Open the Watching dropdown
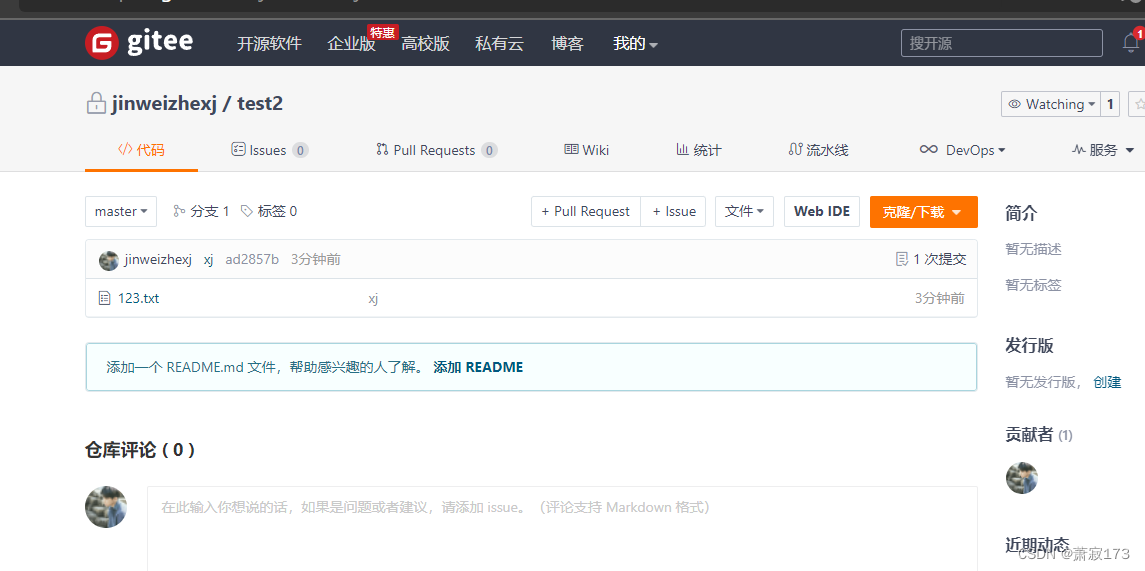This screenshot has width=1145, height=571. (x=1050, y=104)
